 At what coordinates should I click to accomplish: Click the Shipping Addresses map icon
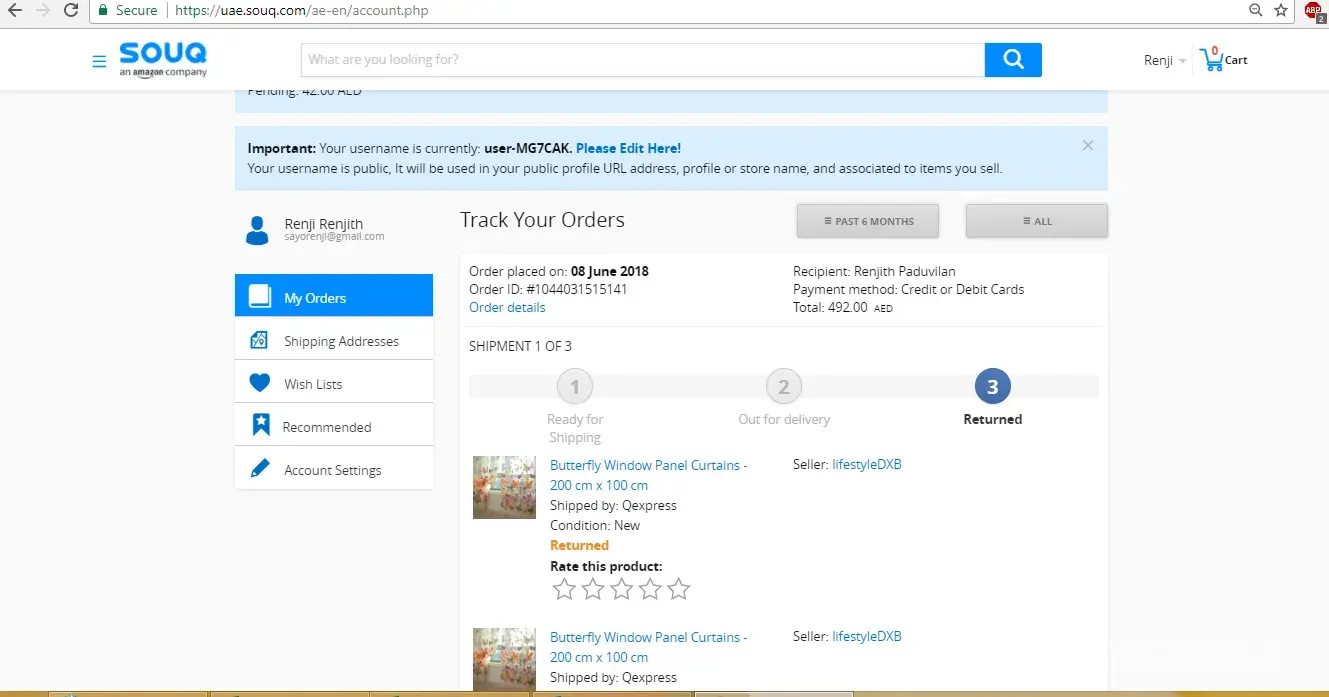click(259, 340)
